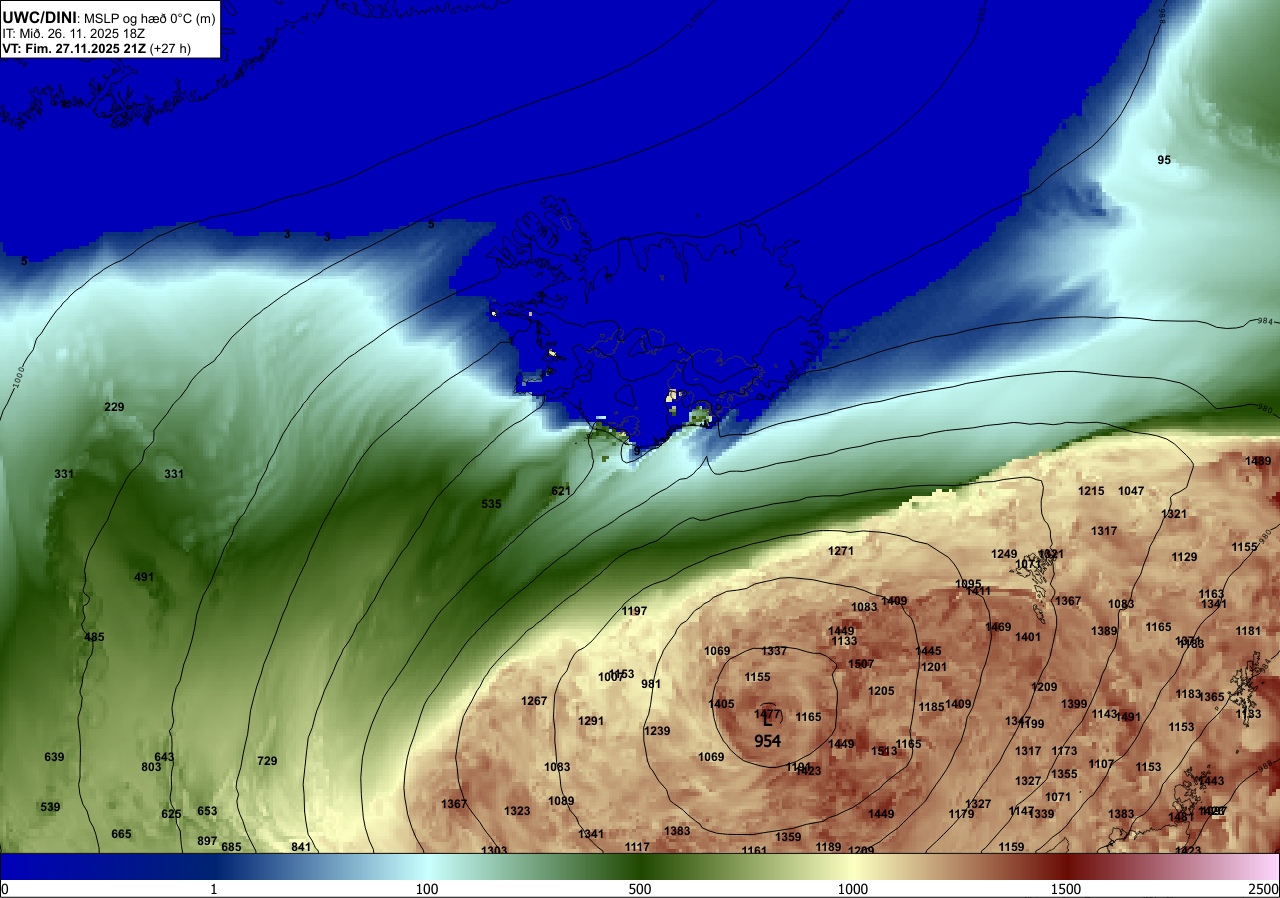Click the value 1401 on the map
The width and height of the screenshot is (1280, 898).
click(1028, 637)
